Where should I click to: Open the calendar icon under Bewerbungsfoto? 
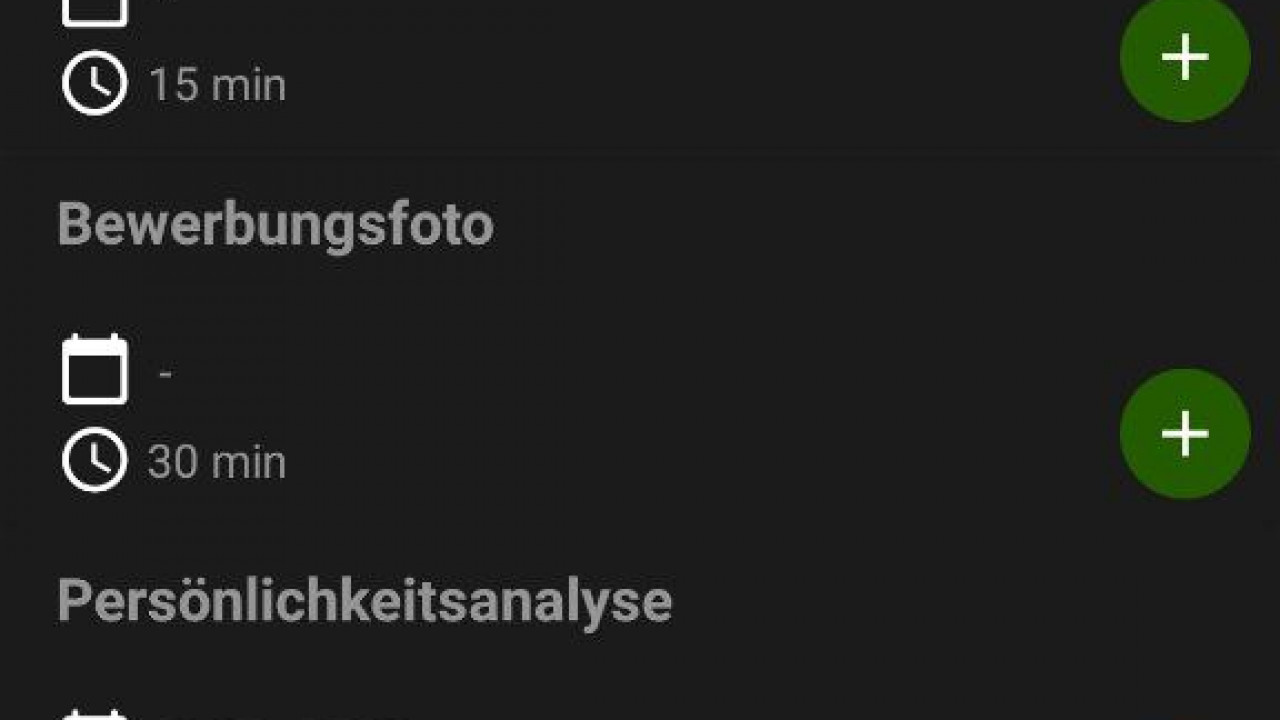click(x=95, y=369)
